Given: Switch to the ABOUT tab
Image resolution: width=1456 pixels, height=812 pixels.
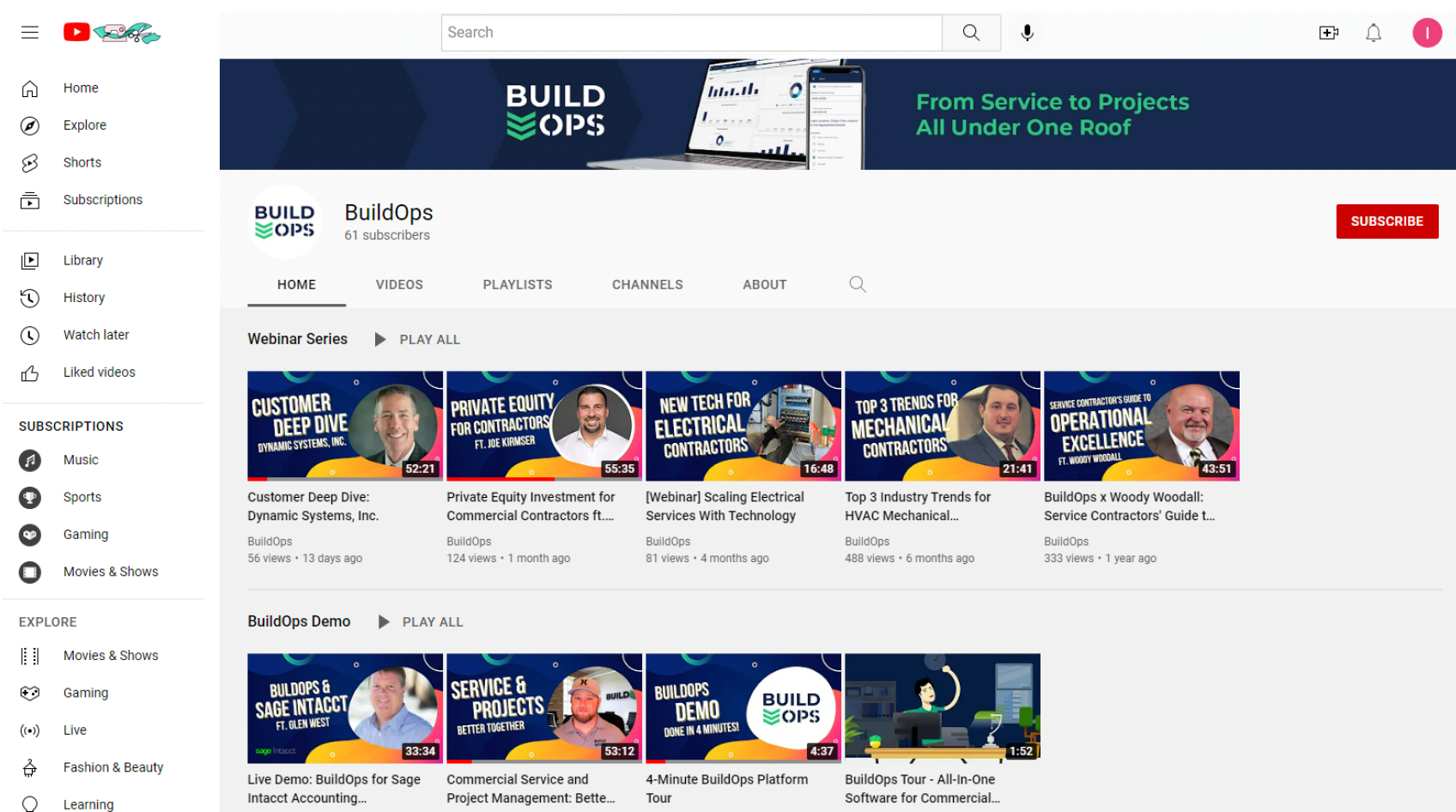Looking at the screenshot, I should (x=765, y=285).
